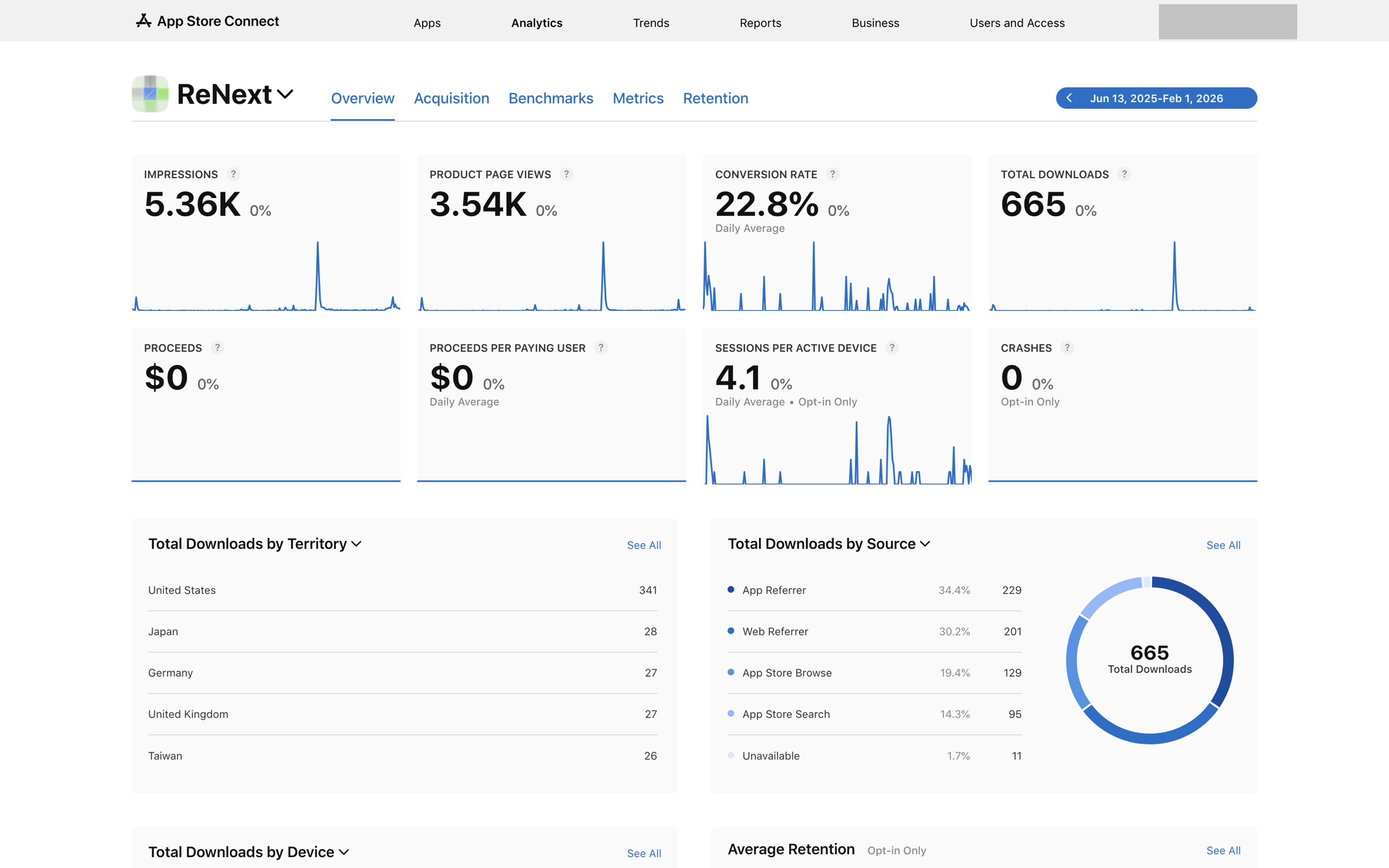Click the gray account area in header
The width and height of the screenshot is (1389, 868).
[x=1228, y=22]
